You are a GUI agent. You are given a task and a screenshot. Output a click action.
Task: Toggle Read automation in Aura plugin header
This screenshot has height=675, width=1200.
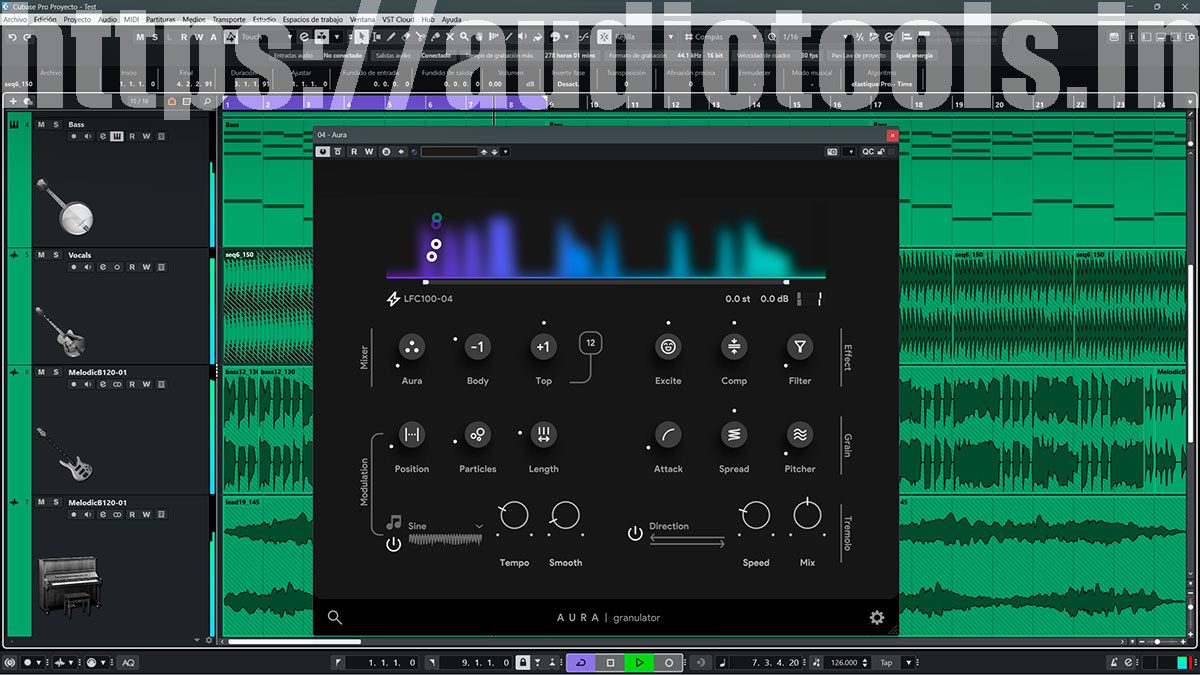(354, 152)
